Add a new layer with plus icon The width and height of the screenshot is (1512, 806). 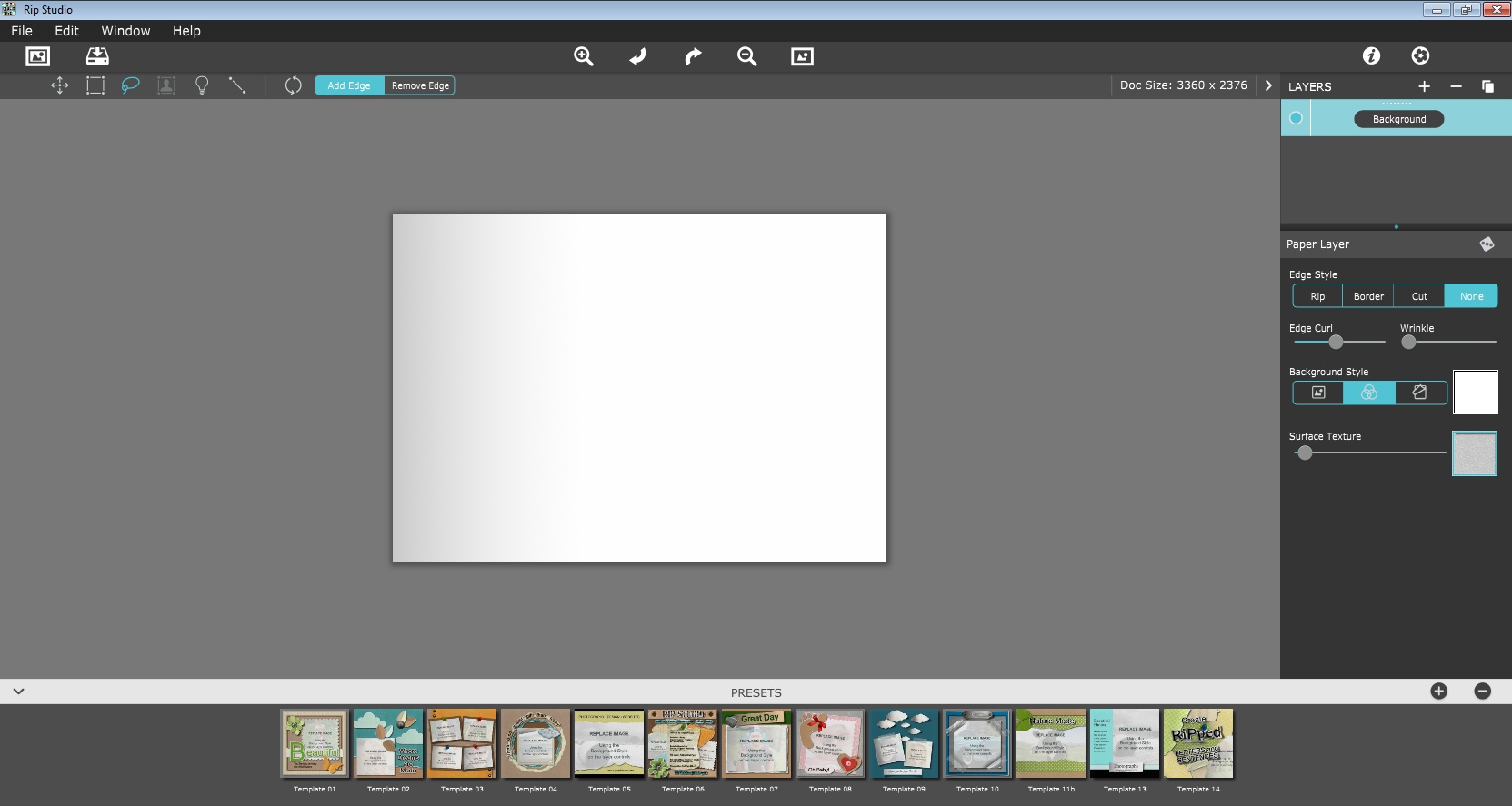(1424, 86)
